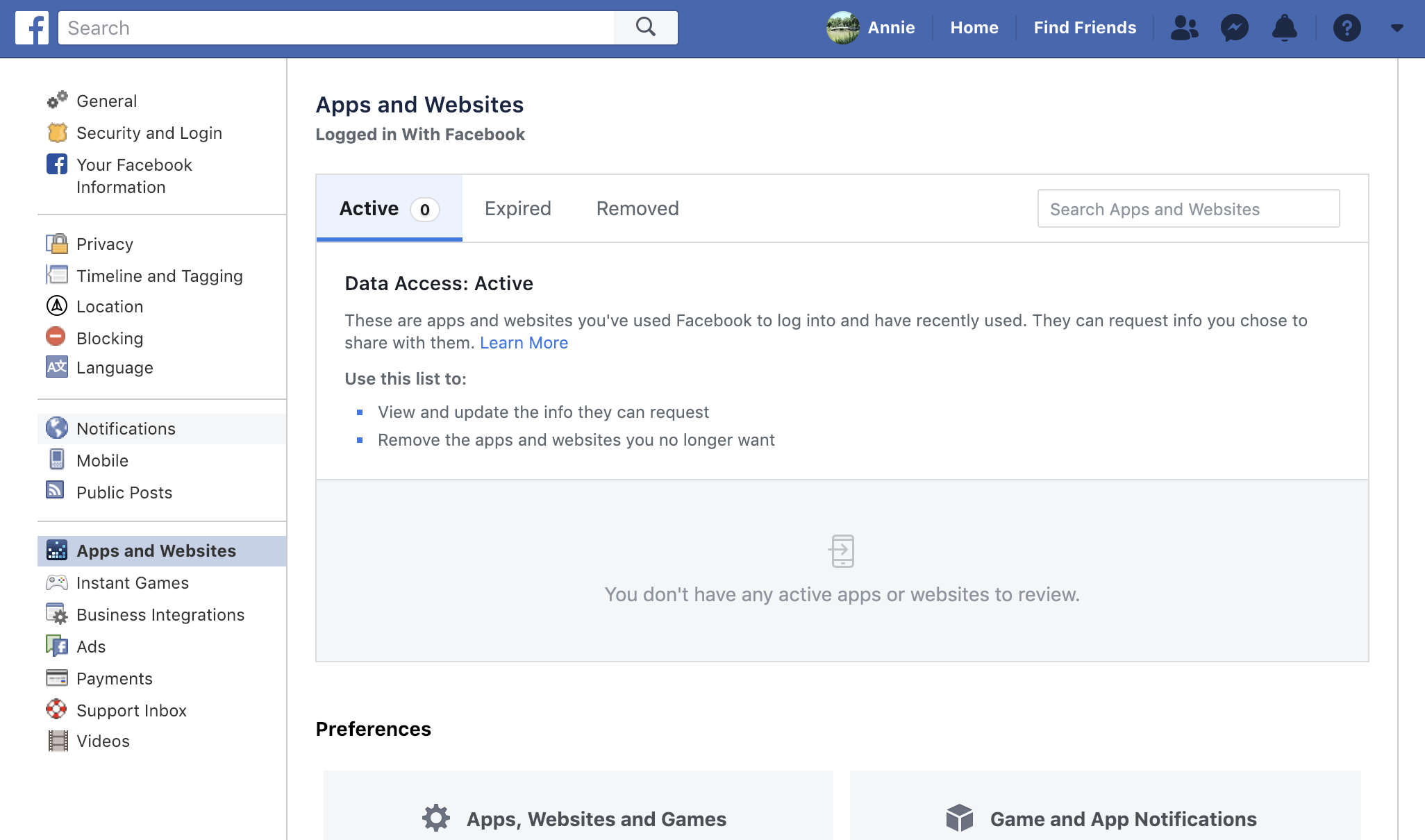Open Find Friends in top bar

pyautogui.click(x=1085, y=28)
